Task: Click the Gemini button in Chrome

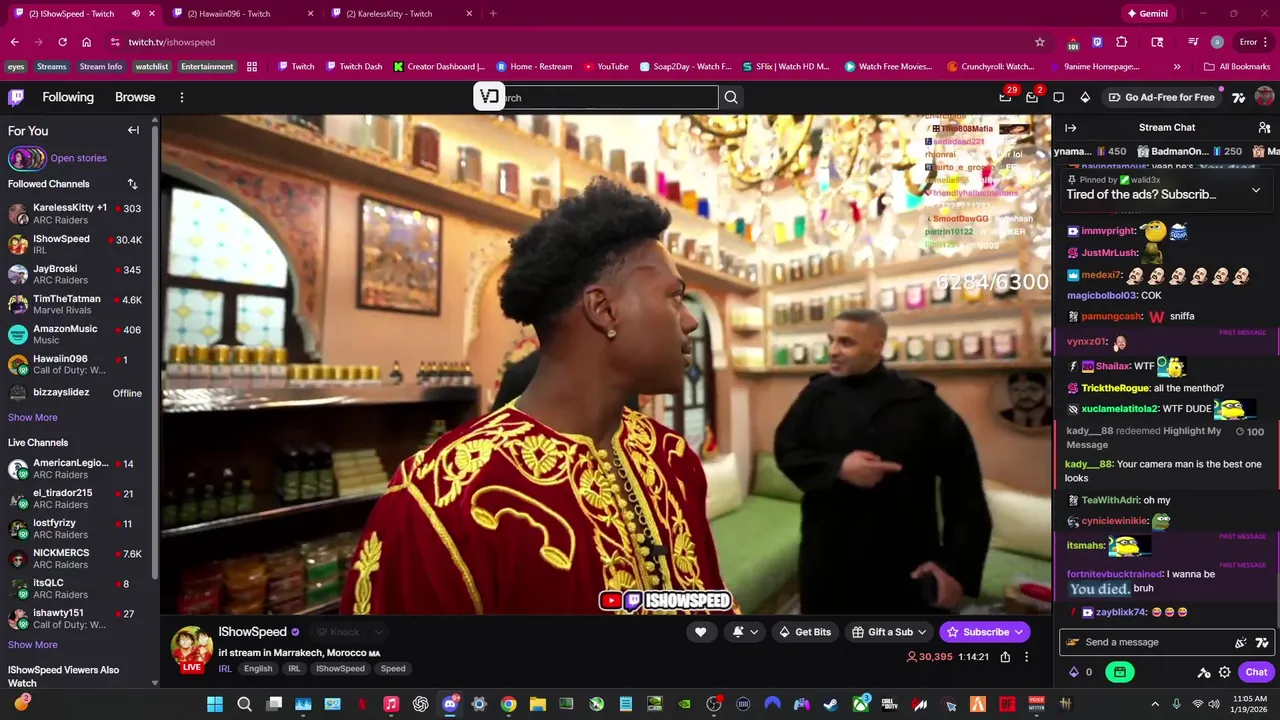Action: [1147, 14]
